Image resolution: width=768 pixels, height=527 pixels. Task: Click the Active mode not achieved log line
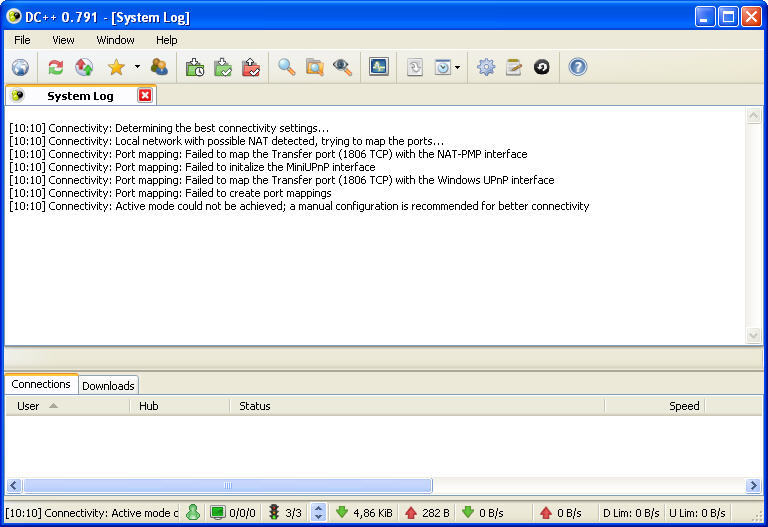(299, 206)
